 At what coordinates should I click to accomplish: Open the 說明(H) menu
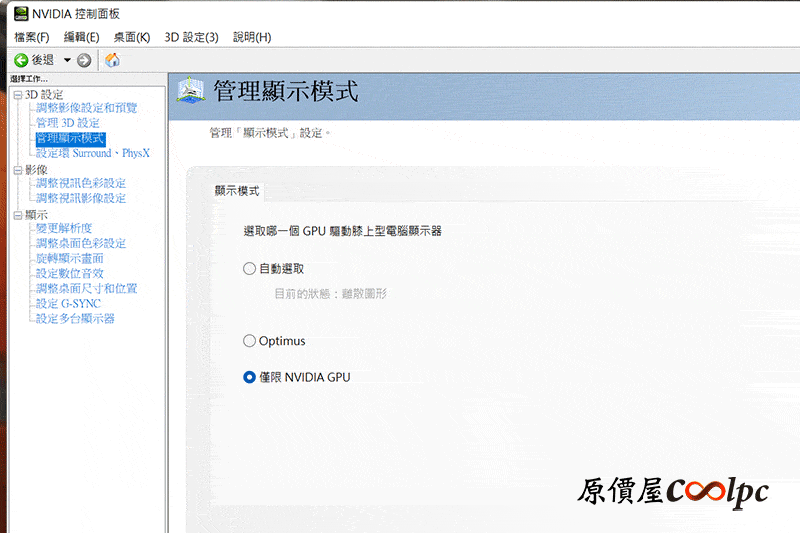click(252, 37)
